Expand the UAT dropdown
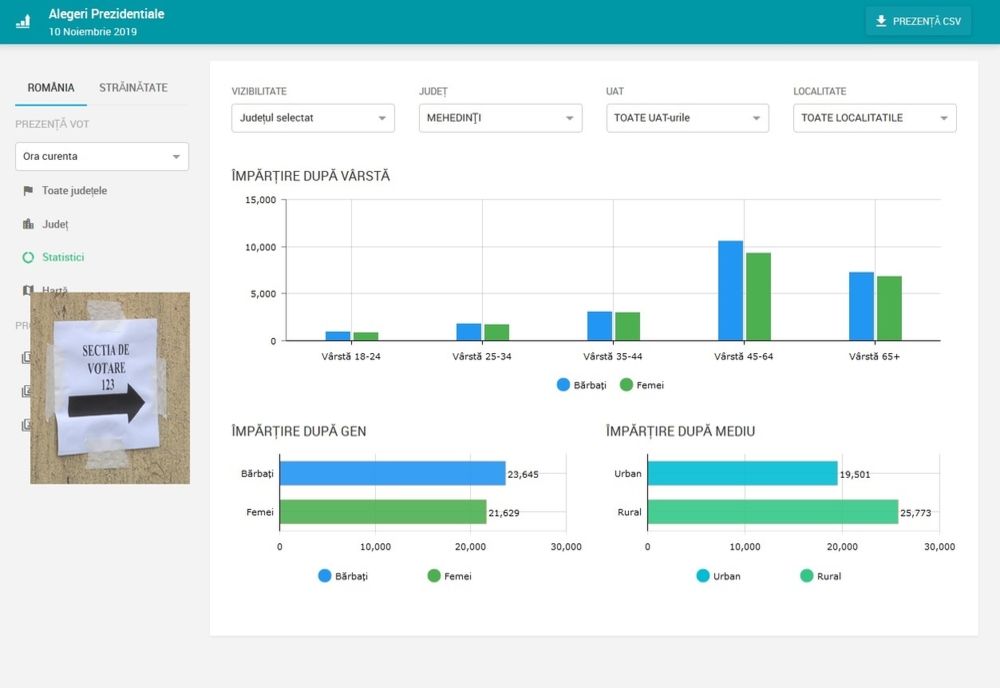This screenshot has width=1000, height=688. point(687,118)
